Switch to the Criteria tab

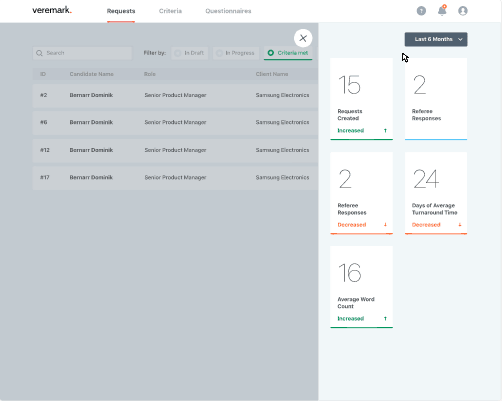(170, 11)
